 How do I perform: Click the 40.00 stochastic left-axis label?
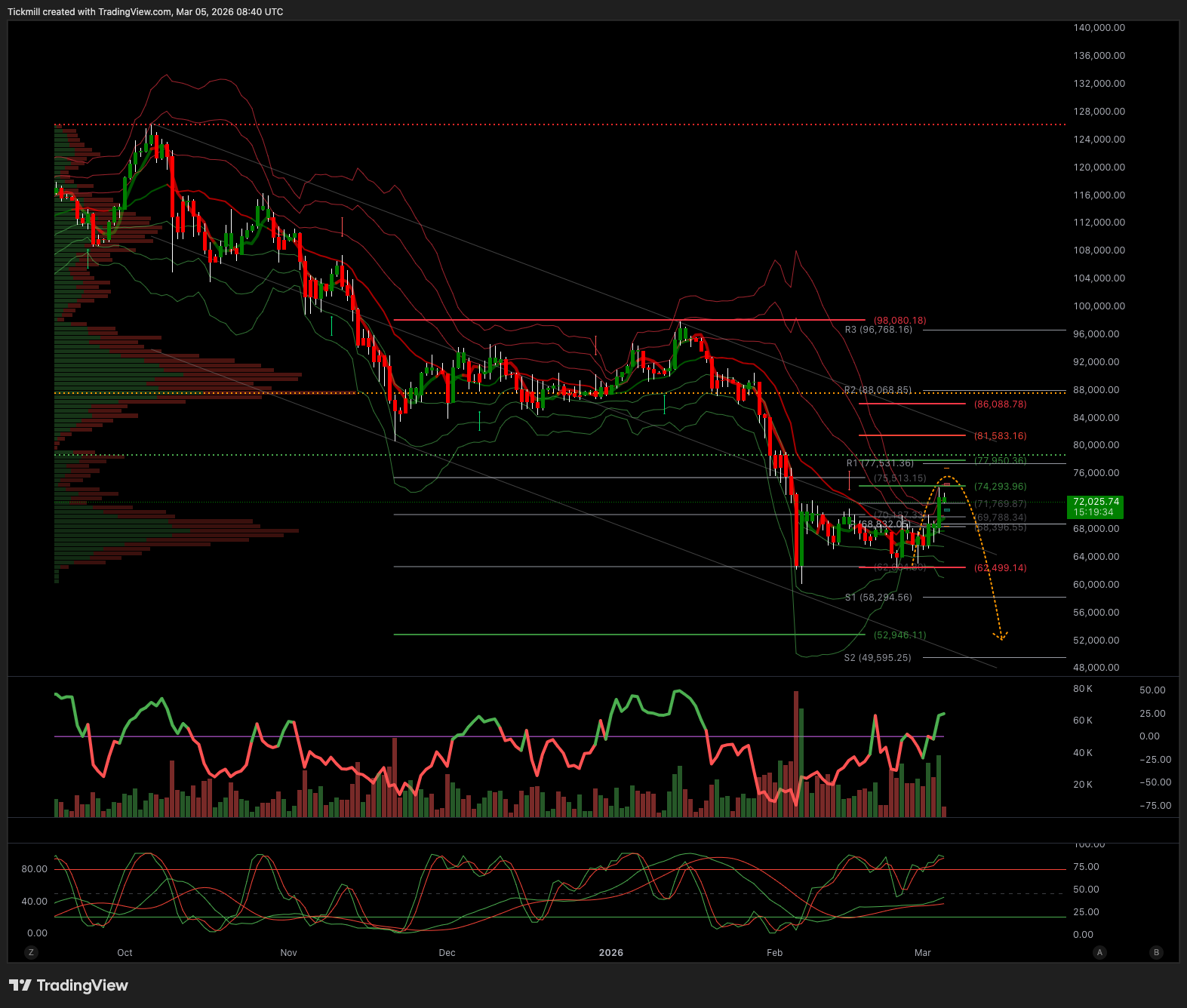click(x=34, y=902)
